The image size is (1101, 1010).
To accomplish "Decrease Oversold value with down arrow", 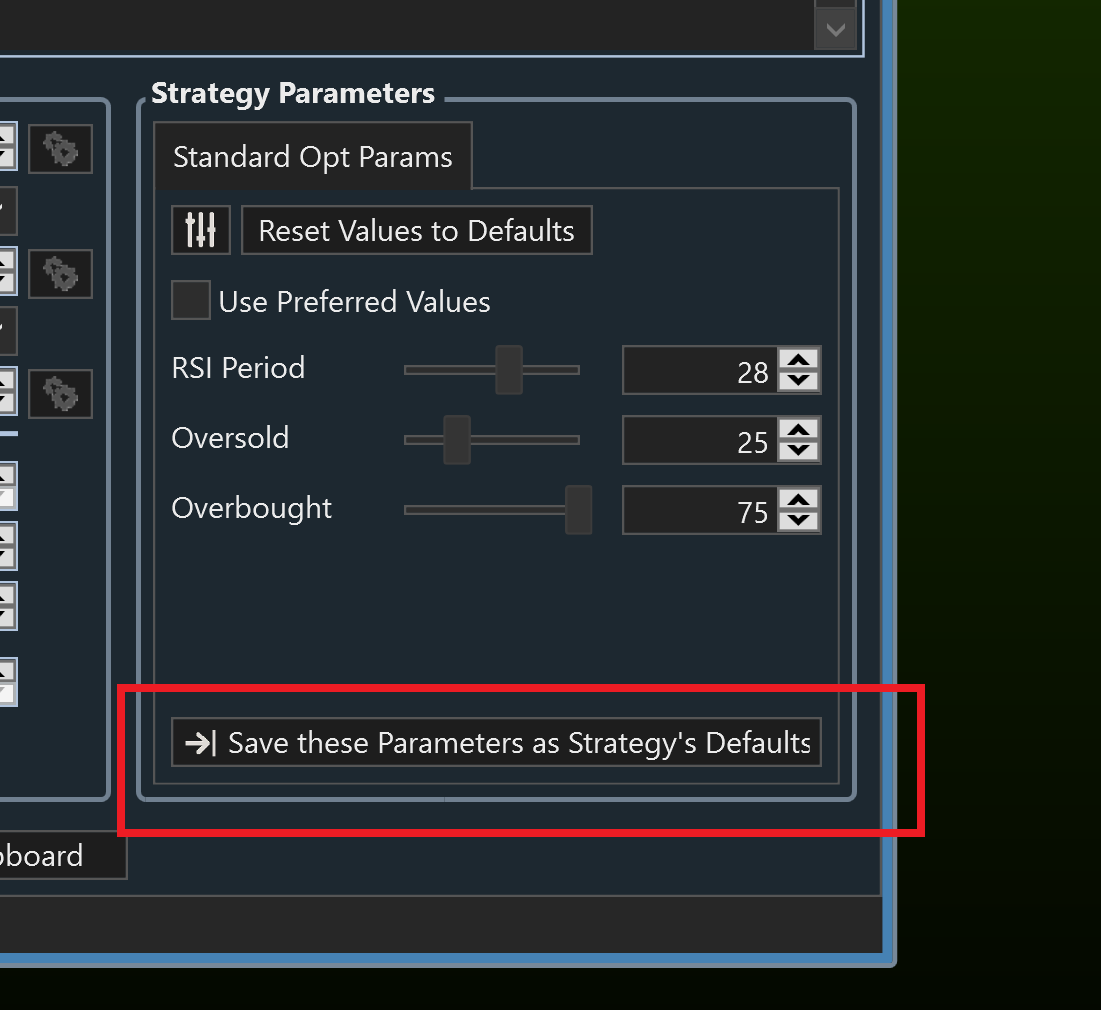I will tap(798, 450).
